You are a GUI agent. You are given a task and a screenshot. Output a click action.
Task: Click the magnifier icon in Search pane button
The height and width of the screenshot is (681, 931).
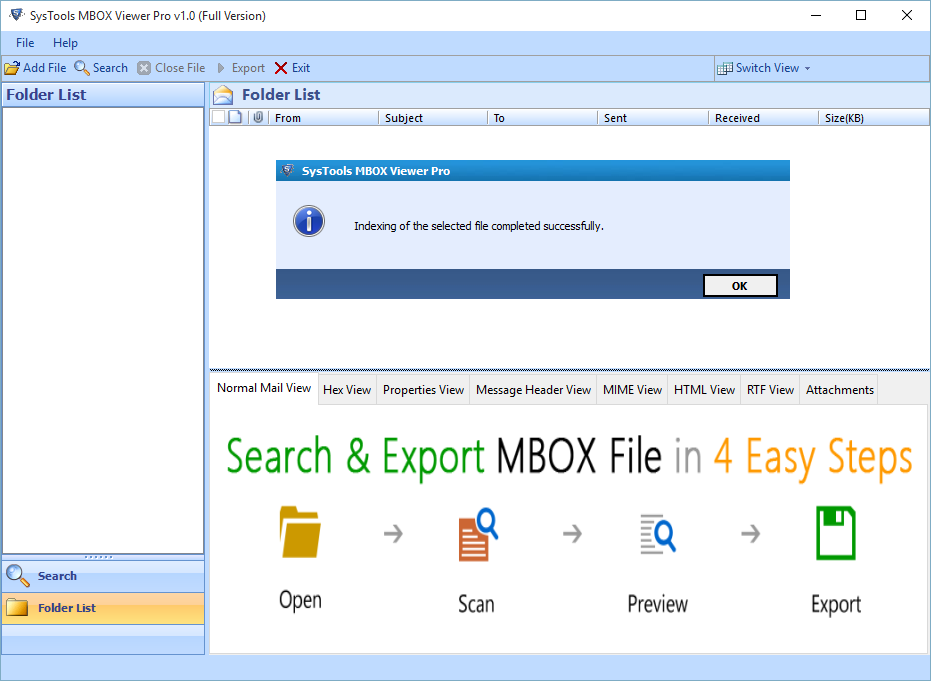click(17, 575)
